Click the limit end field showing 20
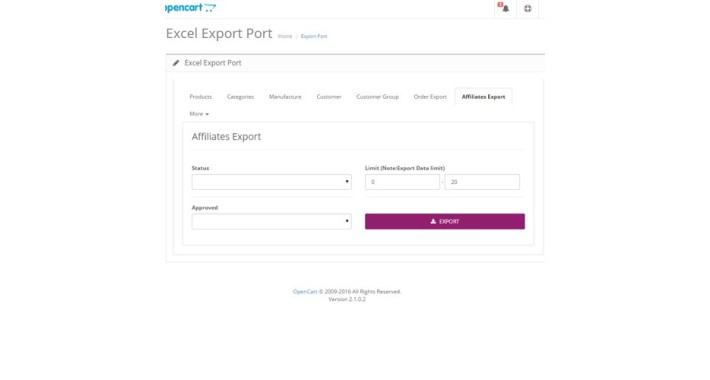The image size is (710, 380). pyautogui.click(x=482, y=182)
